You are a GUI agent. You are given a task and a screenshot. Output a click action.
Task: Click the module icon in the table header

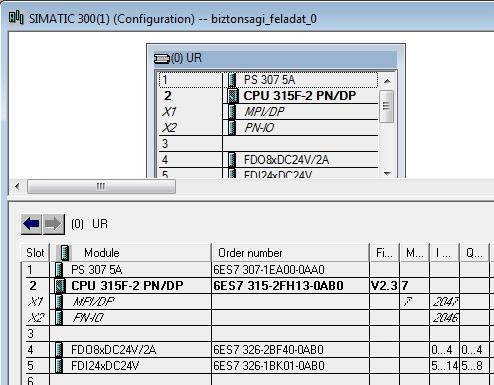click(65, 253)
